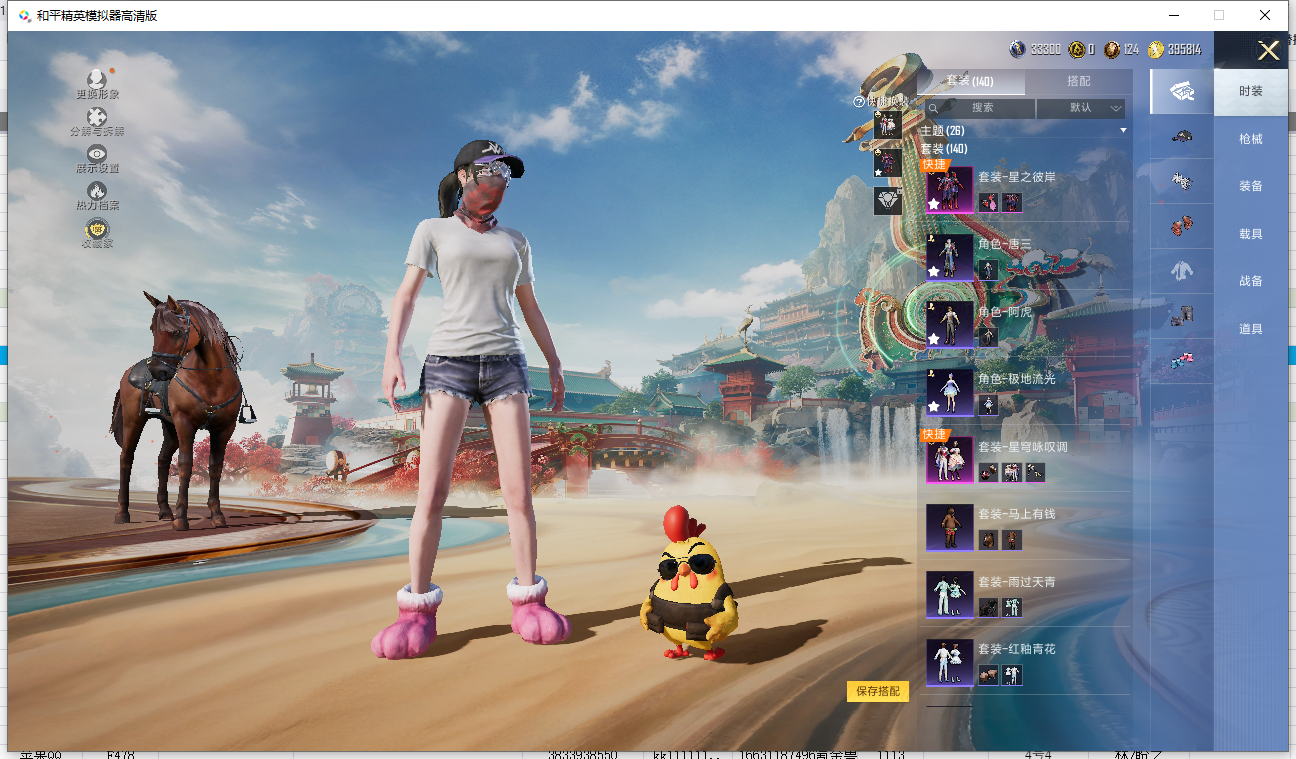Maximize the 和平精英模拟器高清版 window
This screenshot has width=1296, height=759.
(1219, 15)
